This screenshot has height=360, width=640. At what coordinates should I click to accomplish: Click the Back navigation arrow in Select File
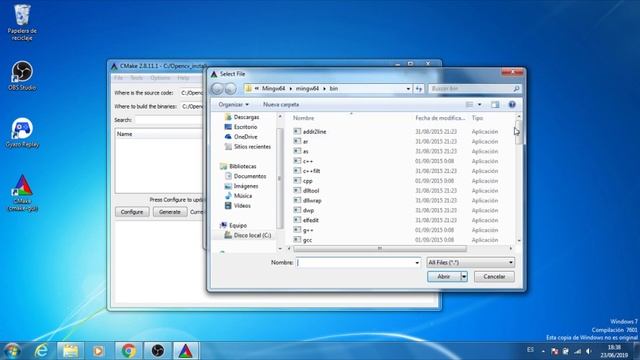217,89
